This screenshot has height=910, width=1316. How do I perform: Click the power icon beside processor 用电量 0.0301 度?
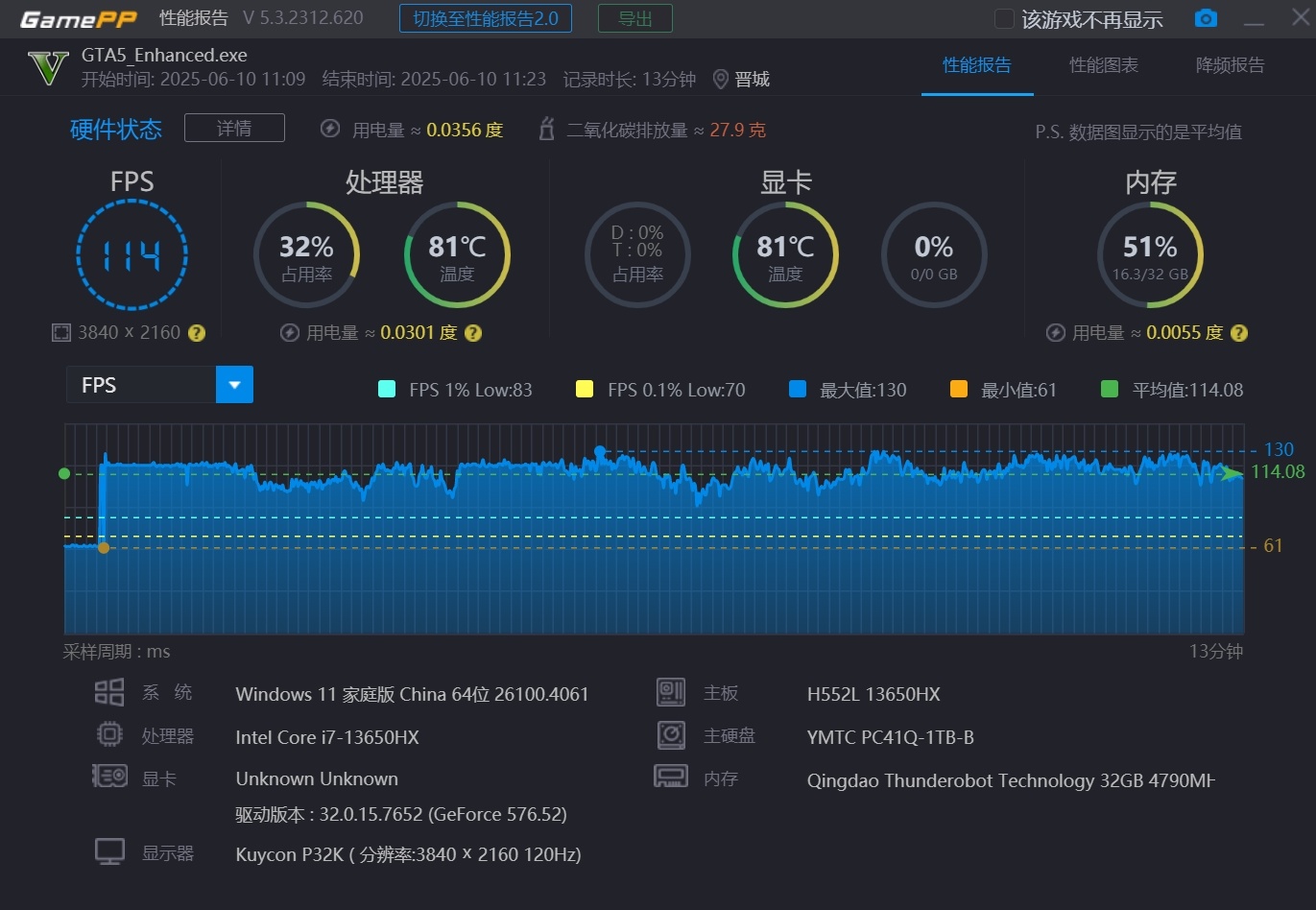click(x=289, y=333)
